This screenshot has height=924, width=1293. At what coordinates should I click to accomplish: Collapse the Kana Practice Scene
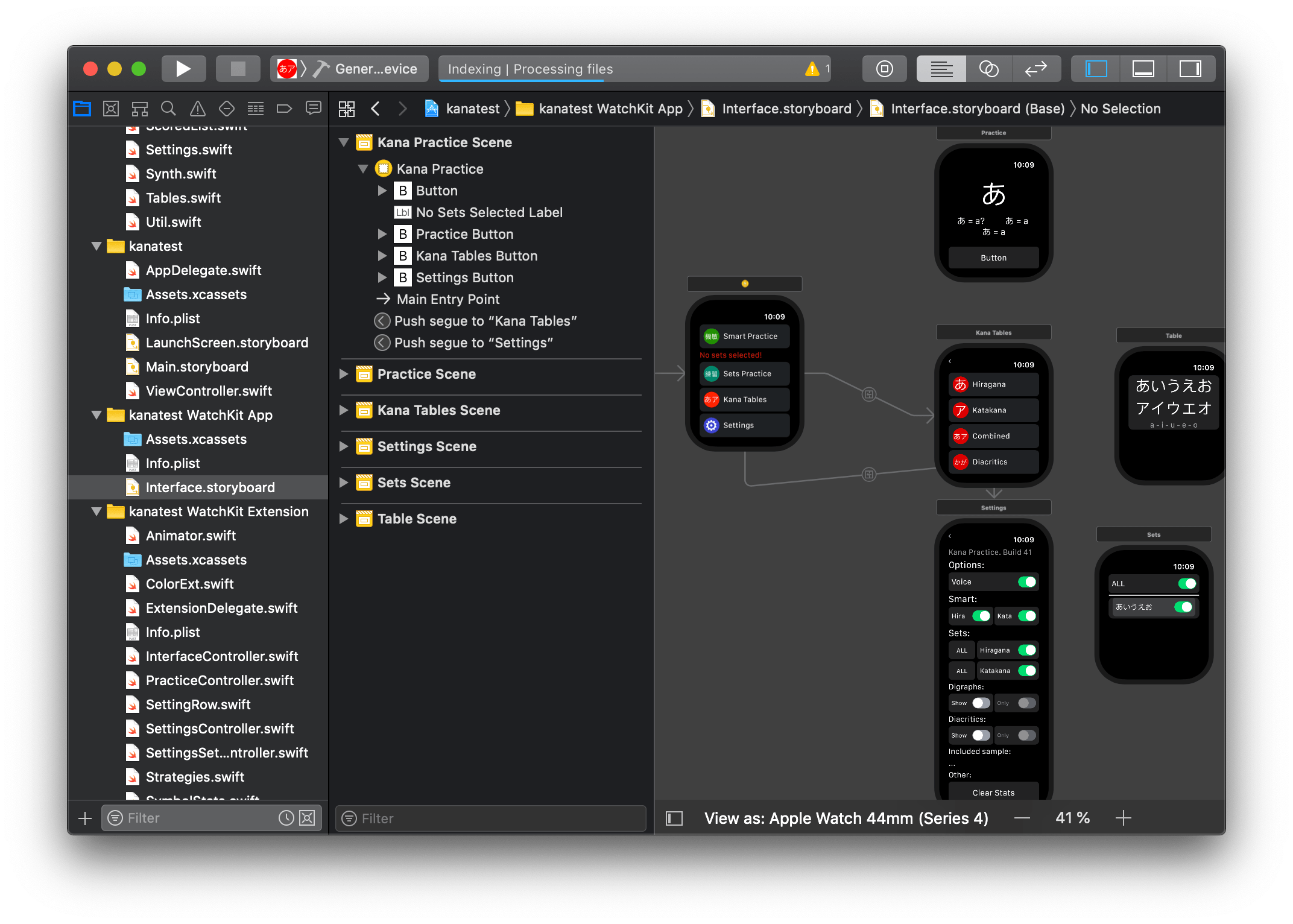(344, 142)
